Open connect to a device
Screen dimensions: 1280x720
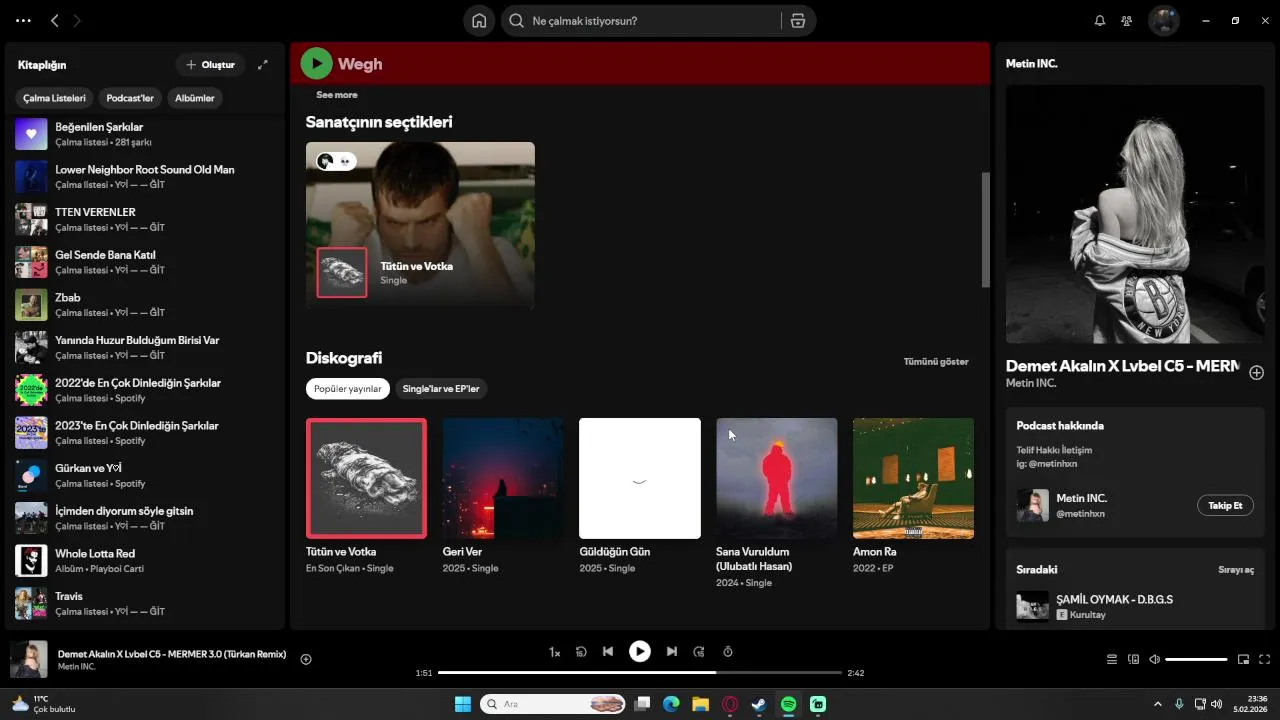pyautogui.click(x=1134, y=659)
